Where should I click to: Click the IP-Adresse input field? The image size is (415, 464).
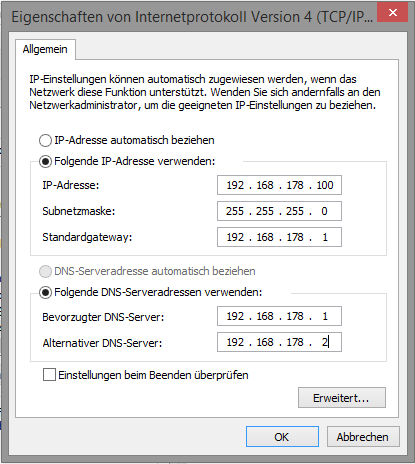point(279,185)
